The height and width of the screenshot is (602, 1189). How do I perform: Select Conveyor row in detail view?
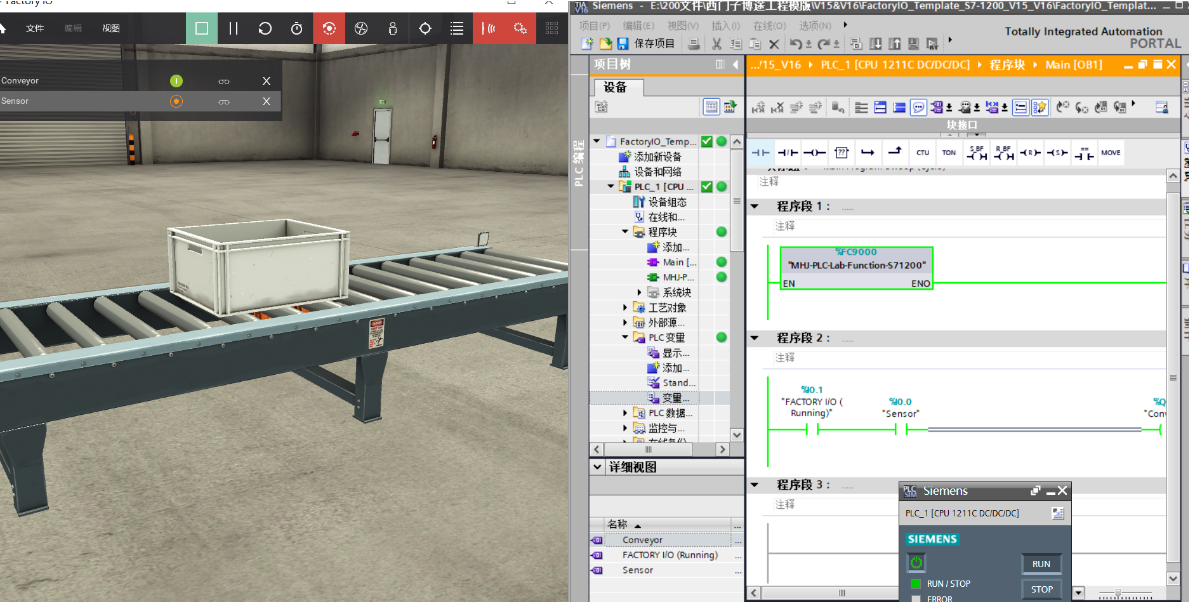pos(642,540)
